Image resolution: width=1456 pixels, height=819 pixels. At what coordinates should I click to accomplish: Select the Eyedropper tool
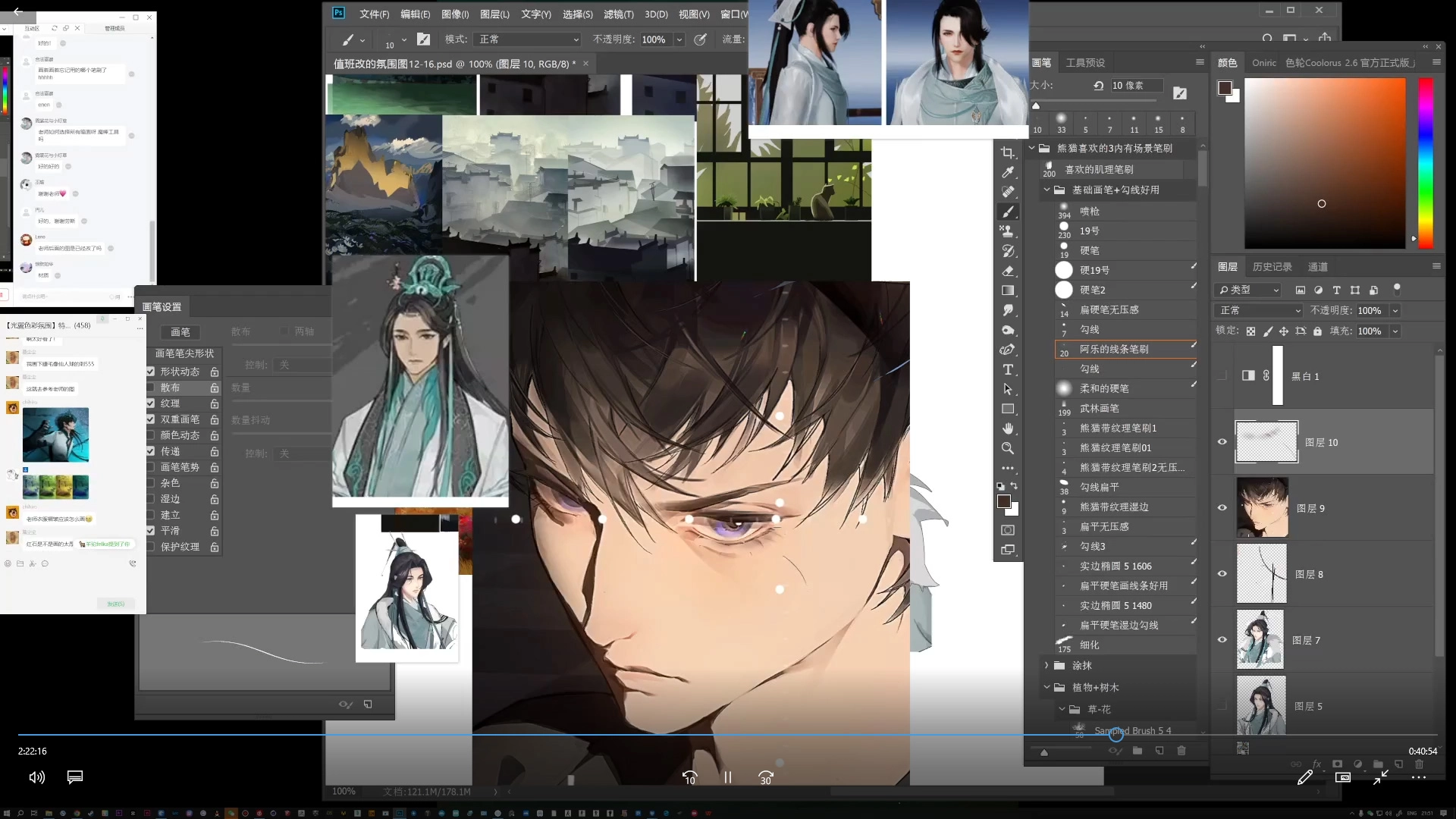coord(1007,172)
